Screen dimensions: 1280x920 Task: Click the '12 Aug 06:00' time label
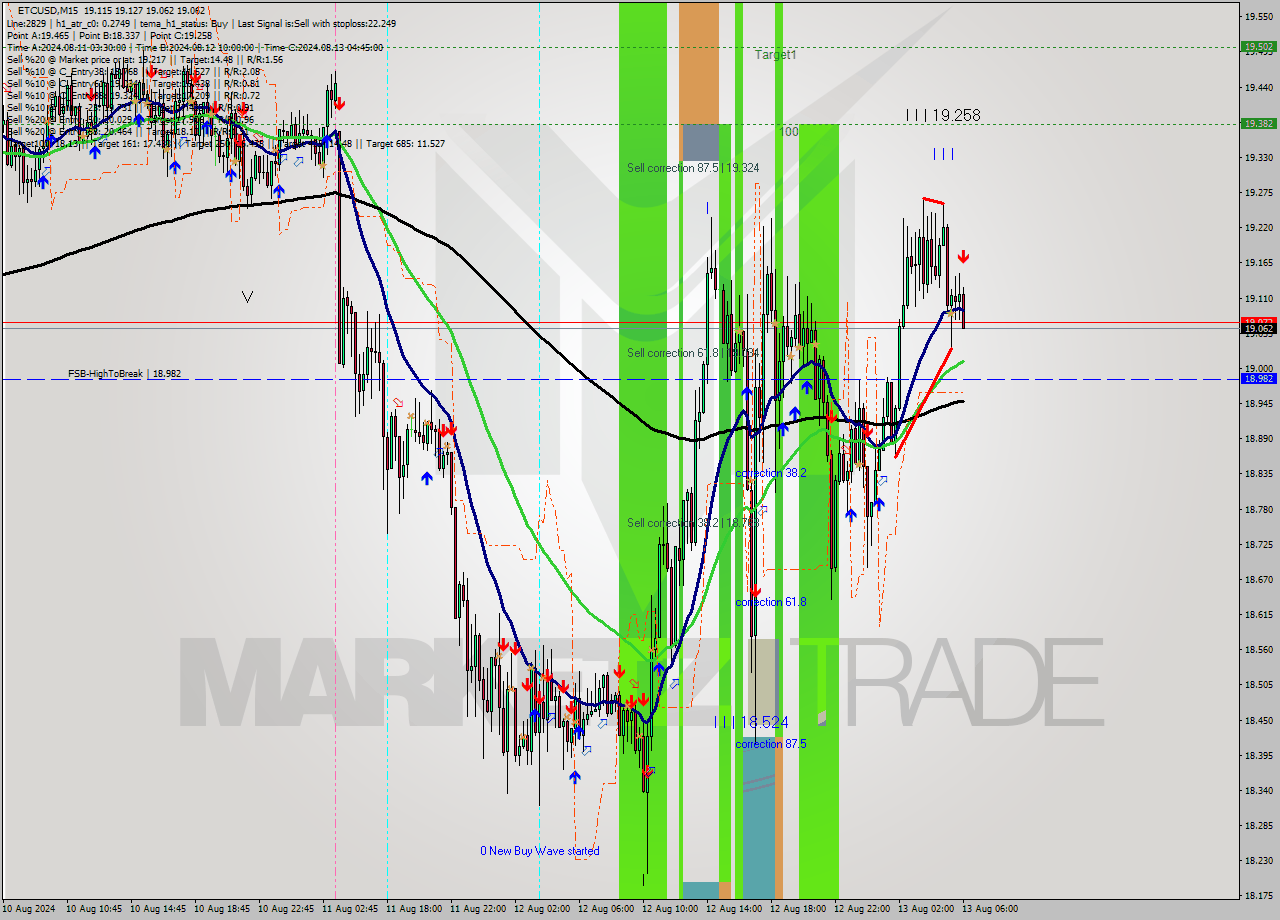(606, 909)
